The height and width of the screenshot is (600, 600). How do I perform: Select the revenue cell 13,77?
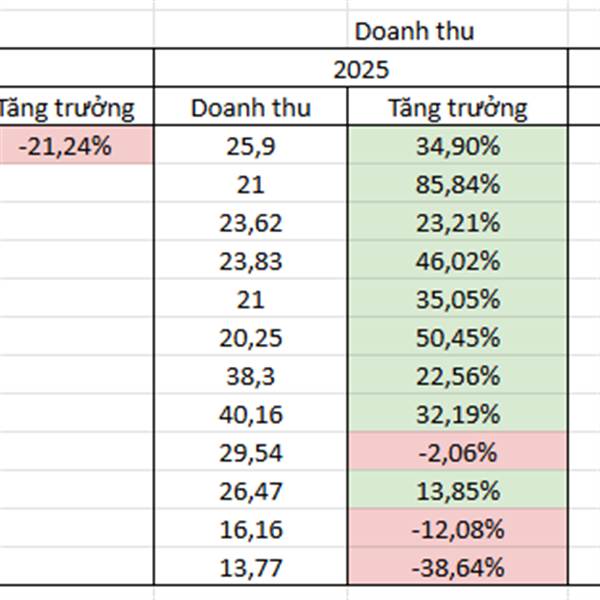tap(251, 566)
